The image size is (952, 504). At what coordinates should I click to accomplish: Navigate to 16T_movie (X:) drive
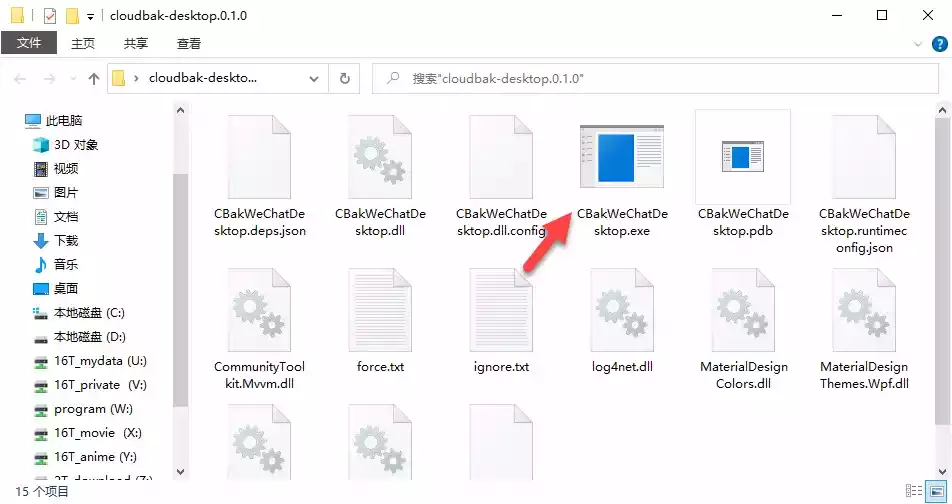coord(97,433)
